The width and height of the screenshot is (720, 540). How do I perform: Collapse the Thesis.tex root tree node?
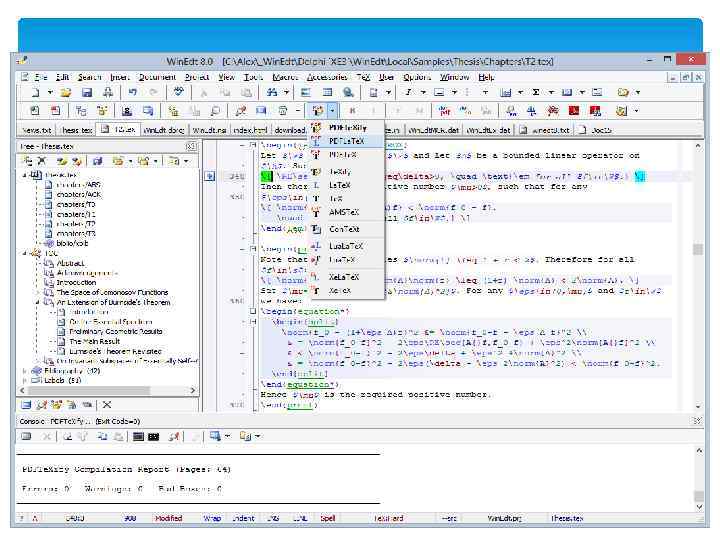pyautogui.click(x=25, y=175)
